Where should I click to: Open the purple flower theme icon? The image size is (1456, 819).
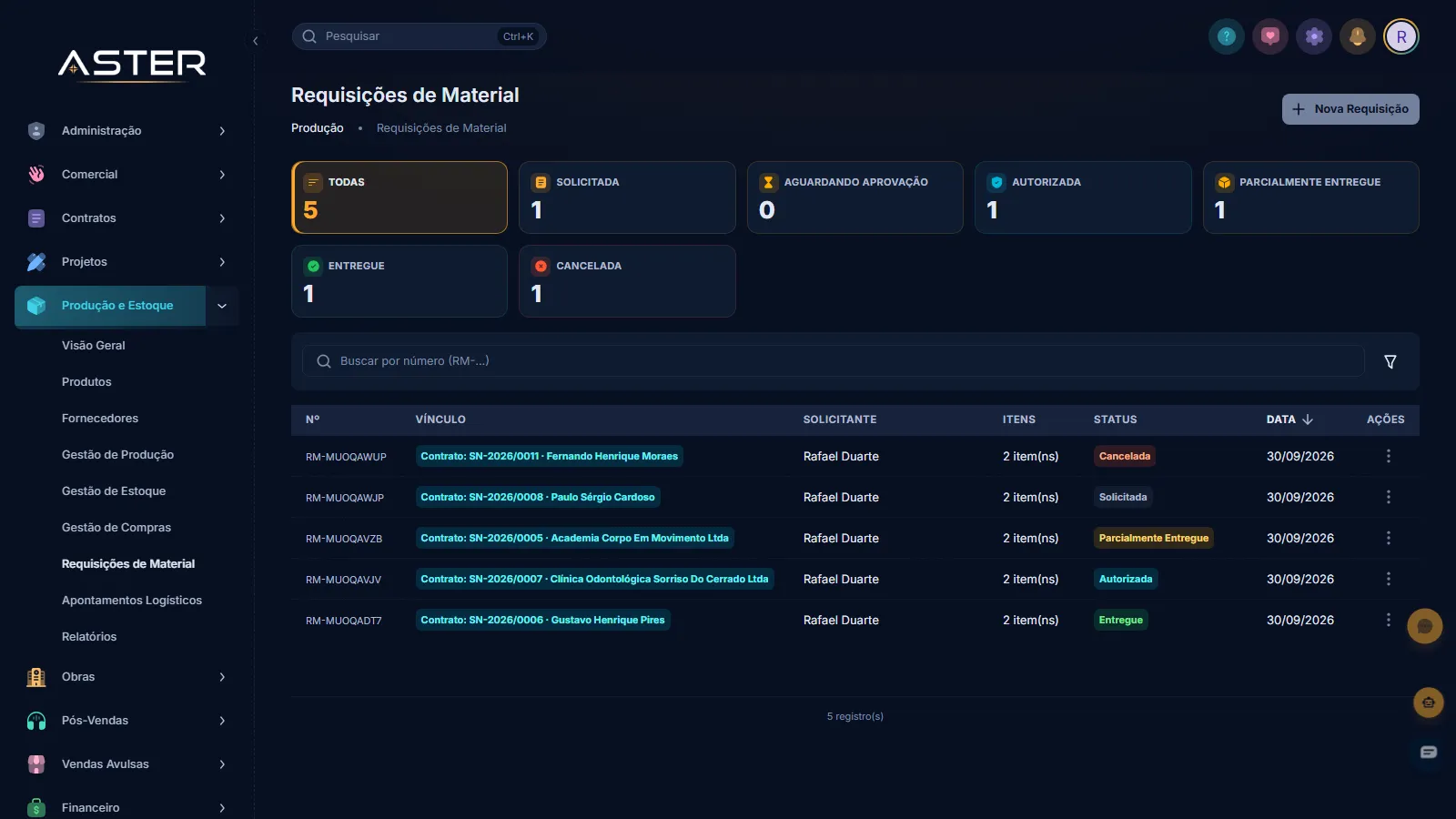click(x=1314, y=36)
